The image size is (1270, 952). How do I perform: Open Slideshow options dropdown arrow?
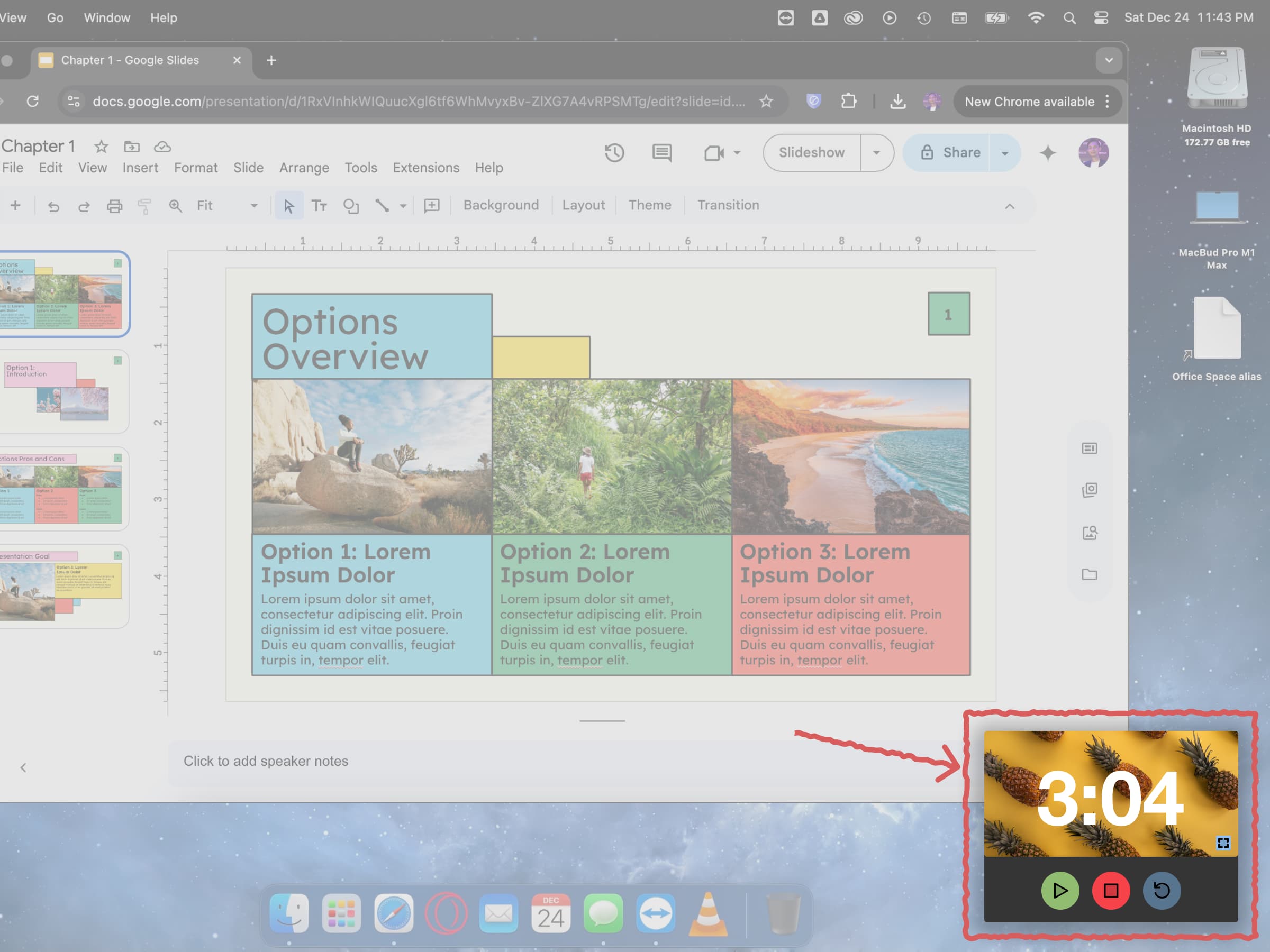click(877, 153)
